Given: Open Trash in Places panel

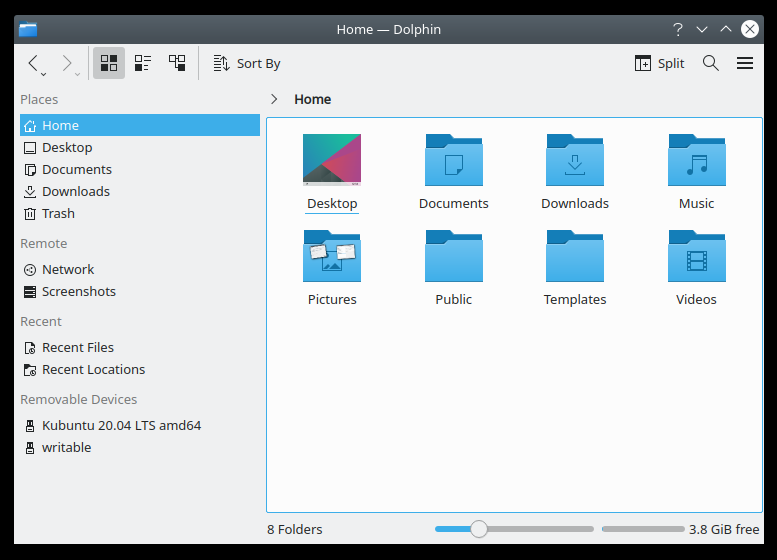Looking at the screenshot, I should click(58, 213).
